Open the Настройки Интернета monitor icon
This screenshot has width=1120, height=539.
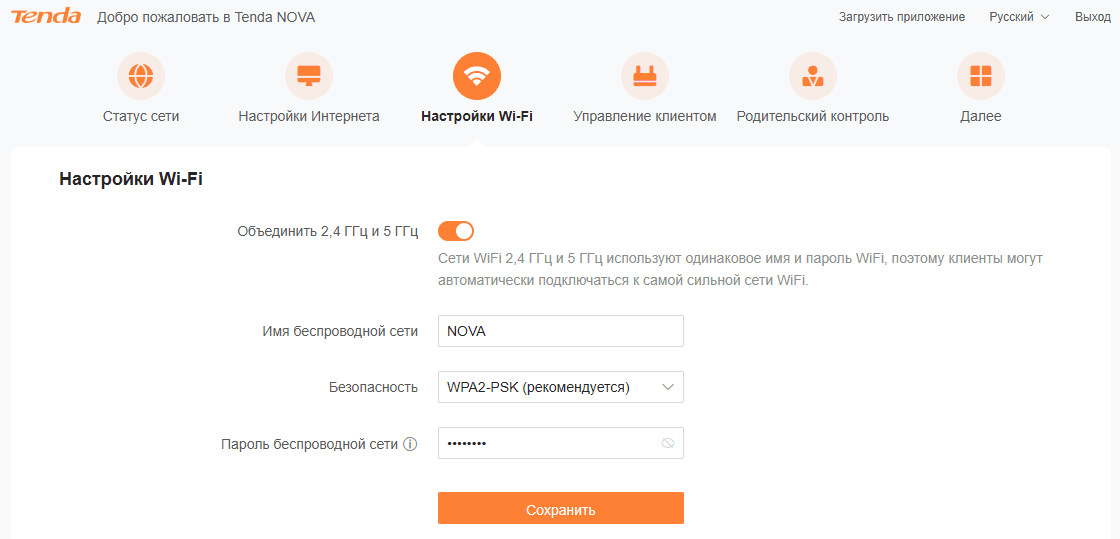click(x=309, y=76)
